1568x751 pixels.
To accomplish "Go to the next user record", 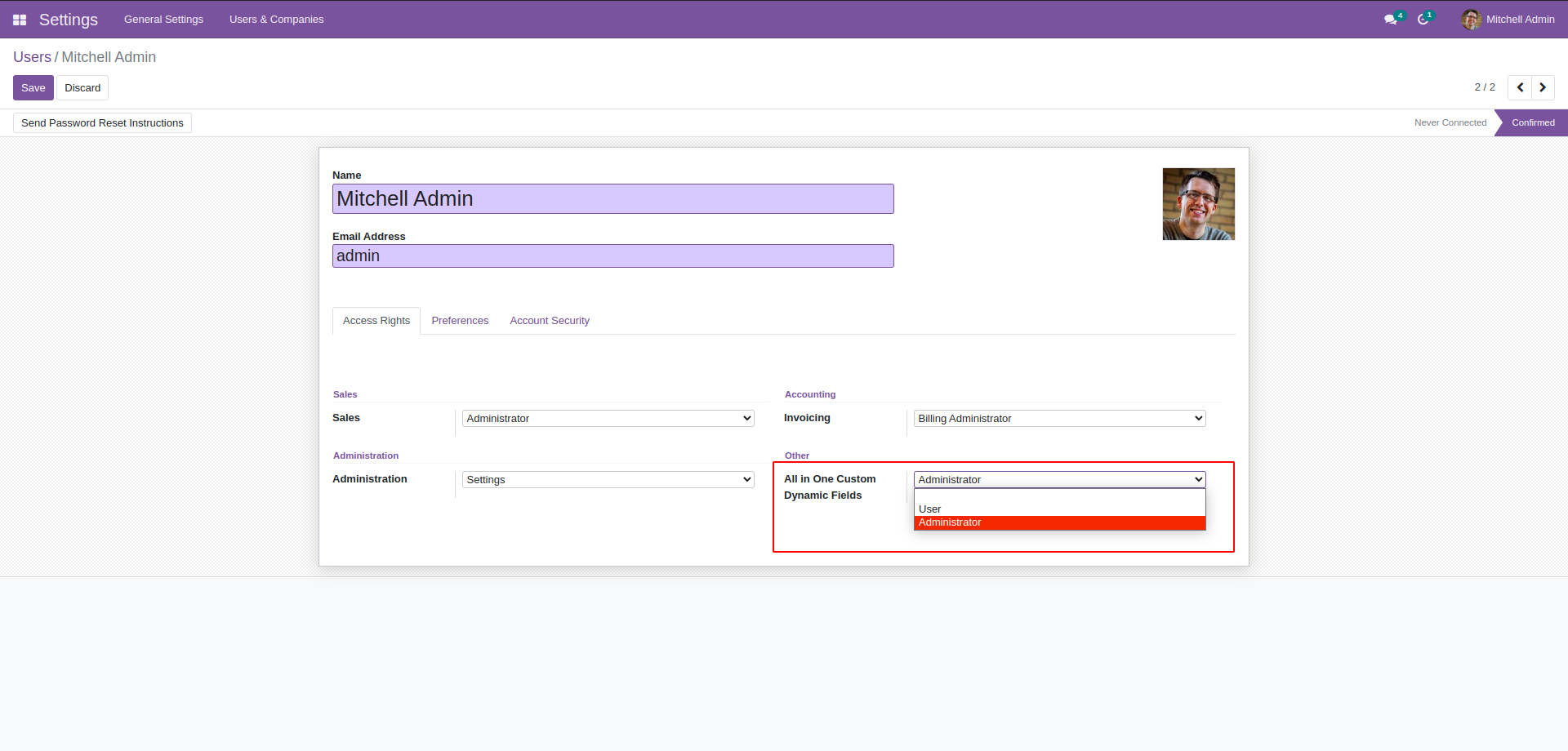I will 1543,87.
